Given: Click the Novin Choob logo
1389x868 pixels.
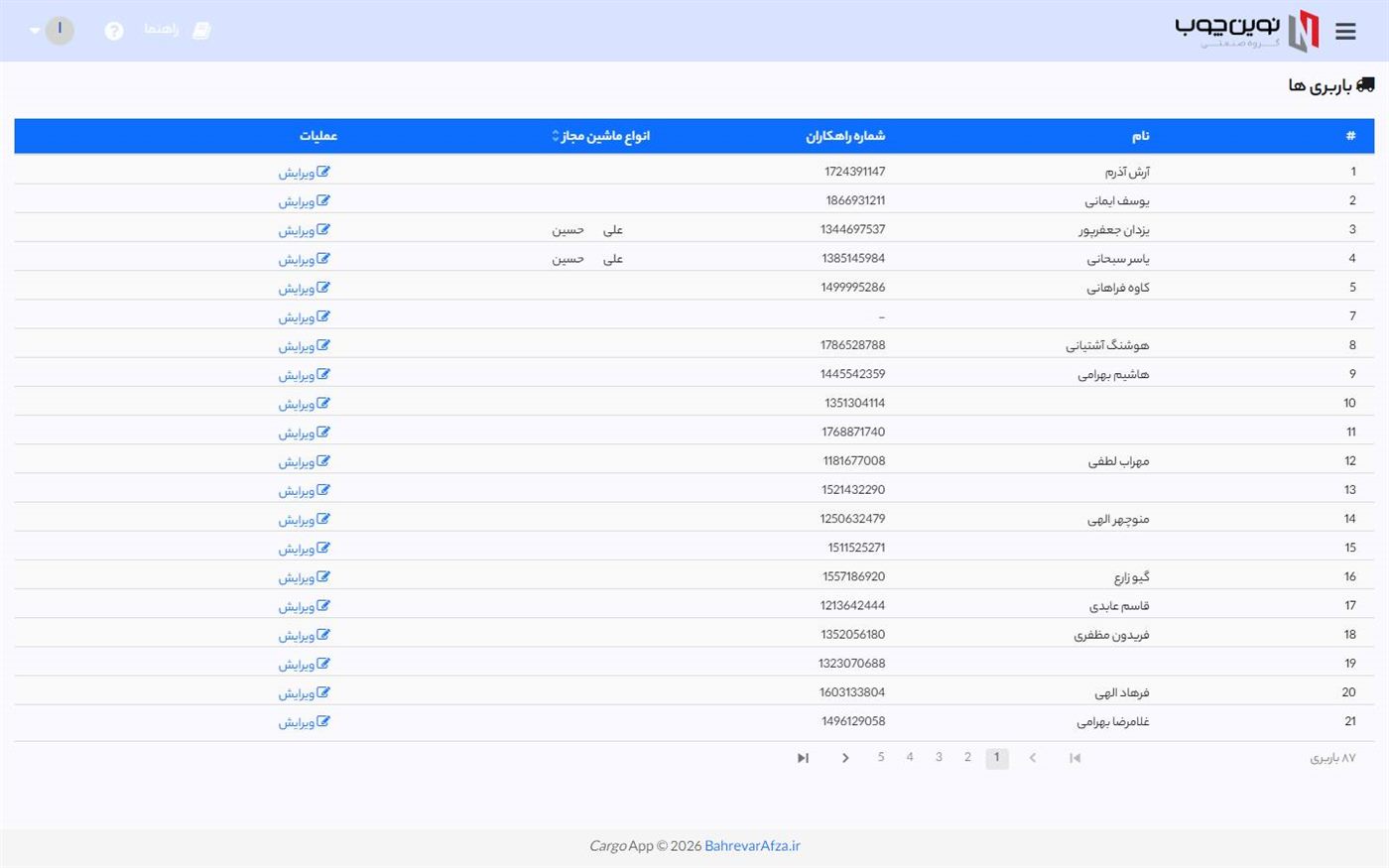Looking at the screenshot, I should pyautogui.click(x=1248, y=31).
